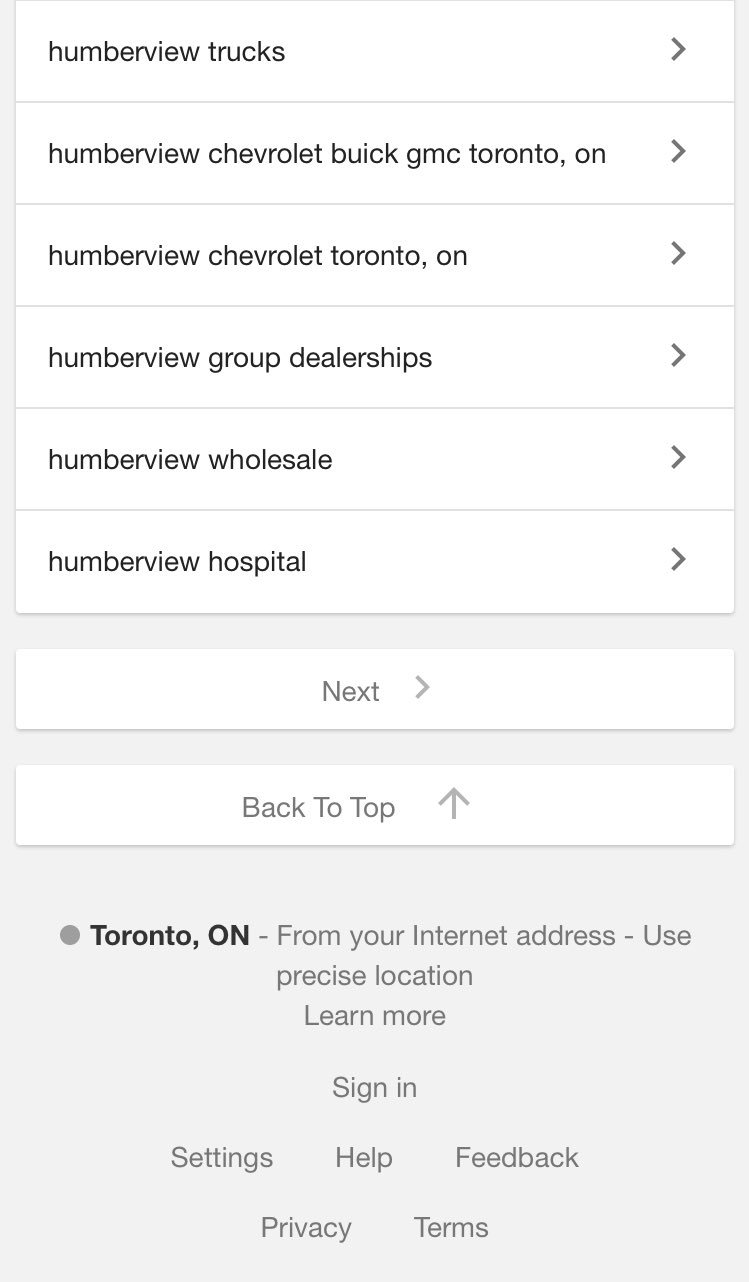Open Settings in the footer
The width and height of the screenshot is (749, 1282).
222,1158
